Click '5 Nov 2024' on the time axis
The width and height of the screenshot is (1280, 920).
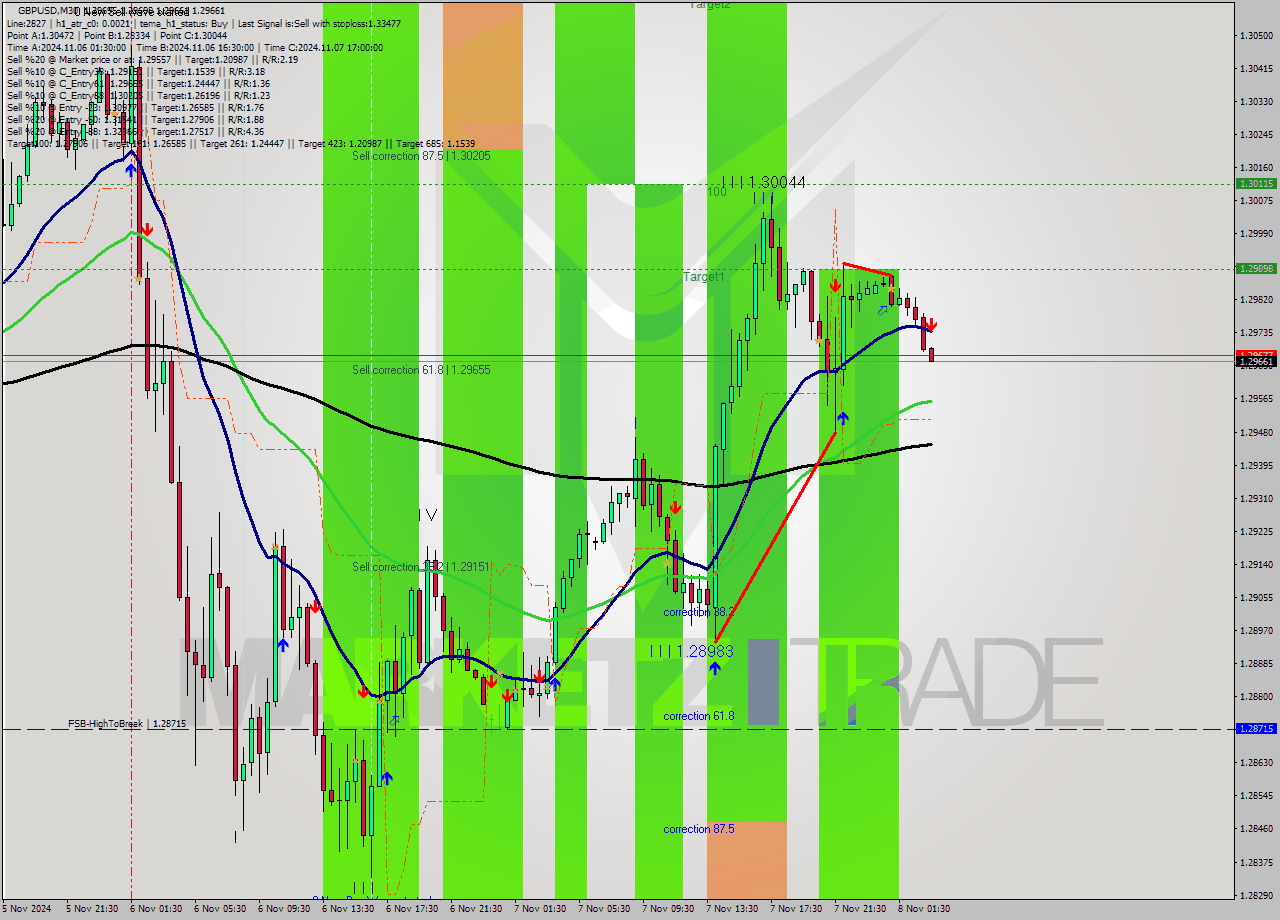coord(28,909)
